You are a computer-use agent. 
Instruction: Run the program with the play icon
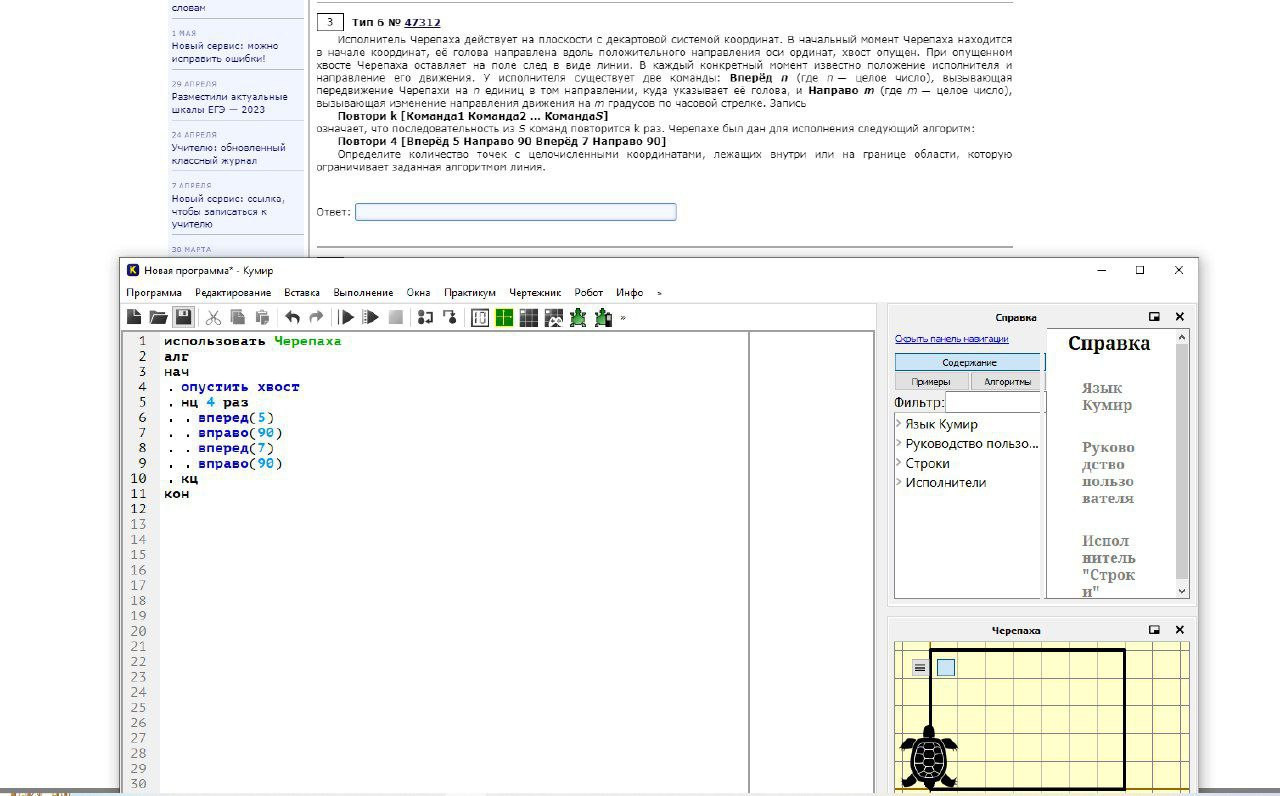(x=347, y=317)
